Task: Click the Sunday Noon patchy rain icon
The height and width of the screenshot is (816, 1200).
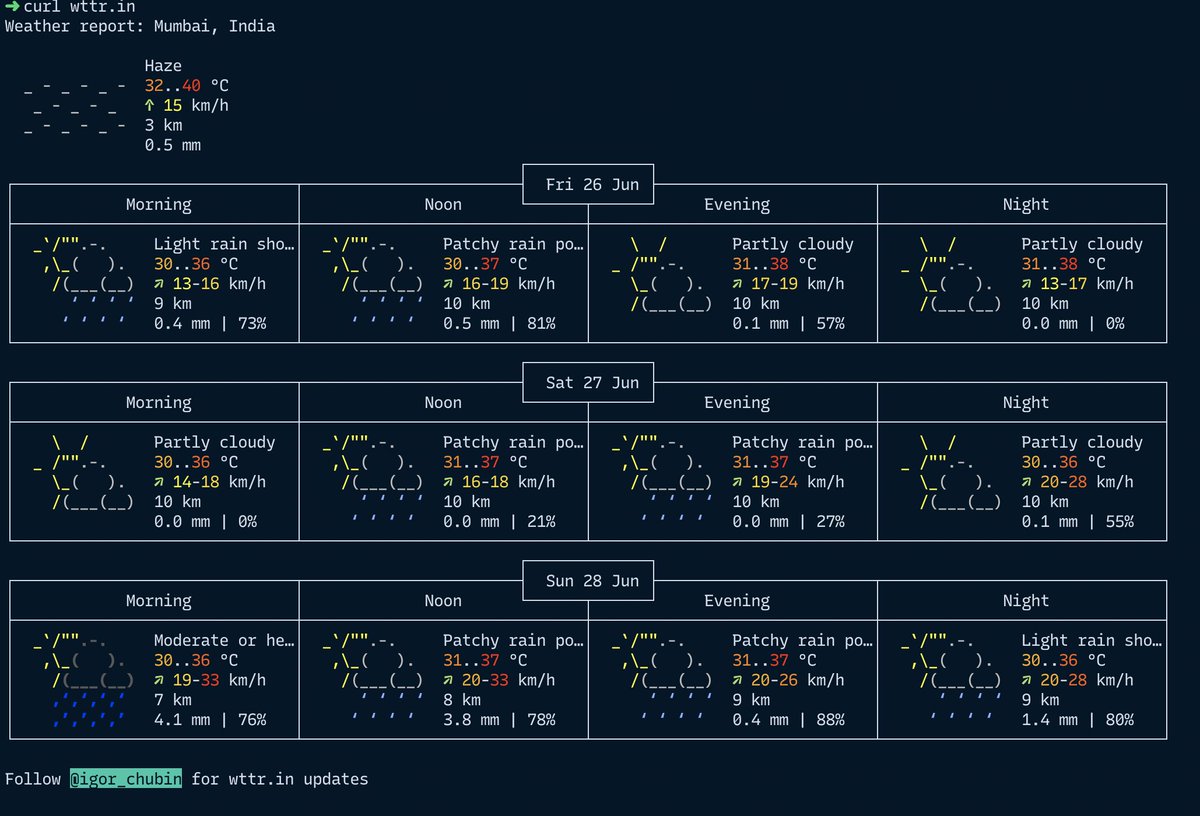Action: (x=373, y=678)
